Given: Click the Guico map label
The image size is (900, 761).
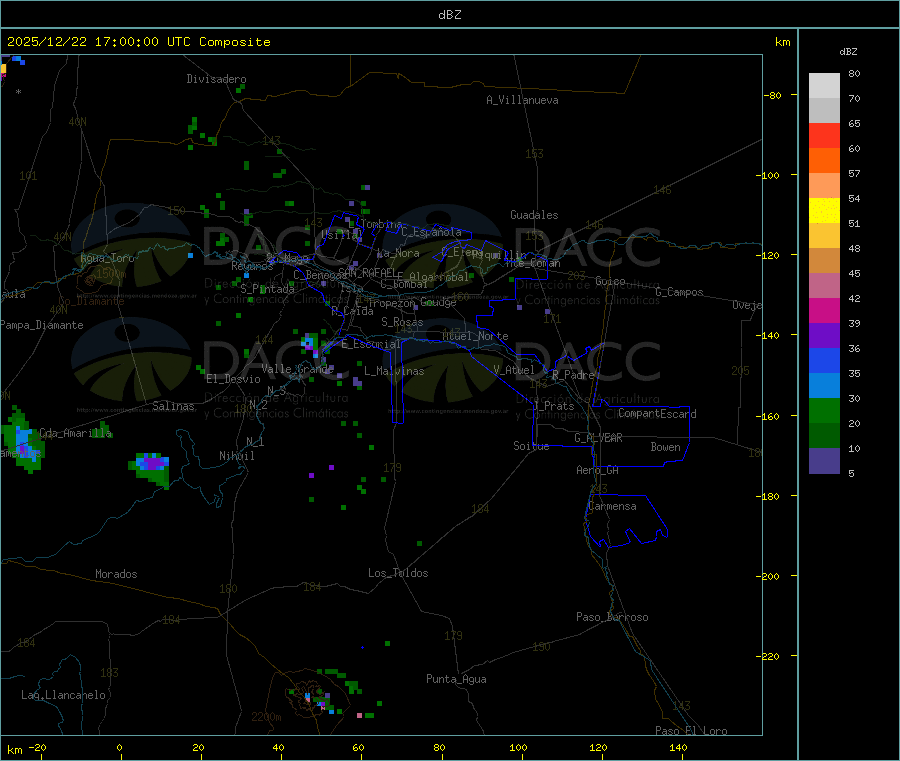Looking at the screenshot, I should pyautogui.click(x=610, y=281).
